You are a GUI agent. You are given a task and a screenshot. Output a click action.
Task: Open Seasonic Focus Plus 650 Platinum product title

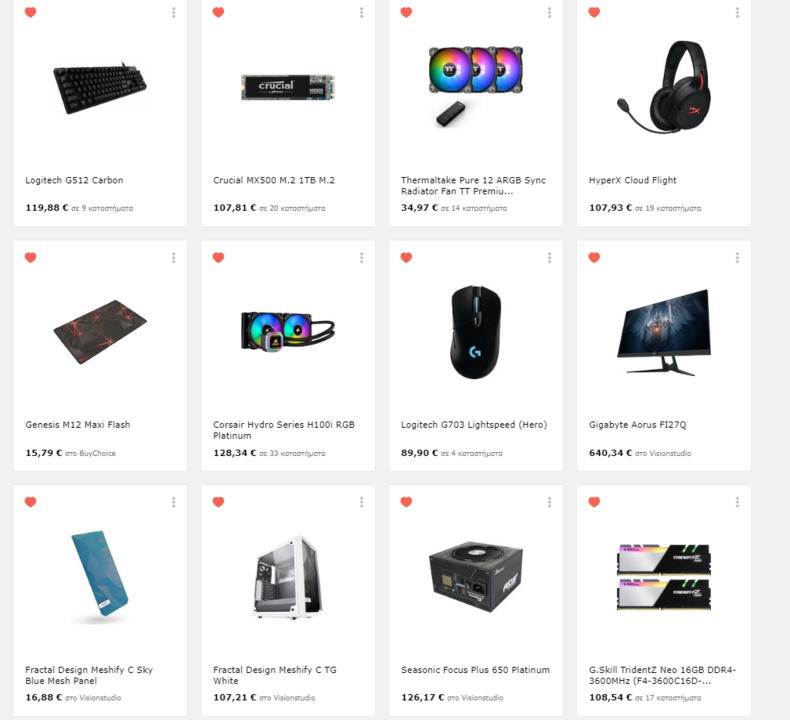click(x=475, y=670)
